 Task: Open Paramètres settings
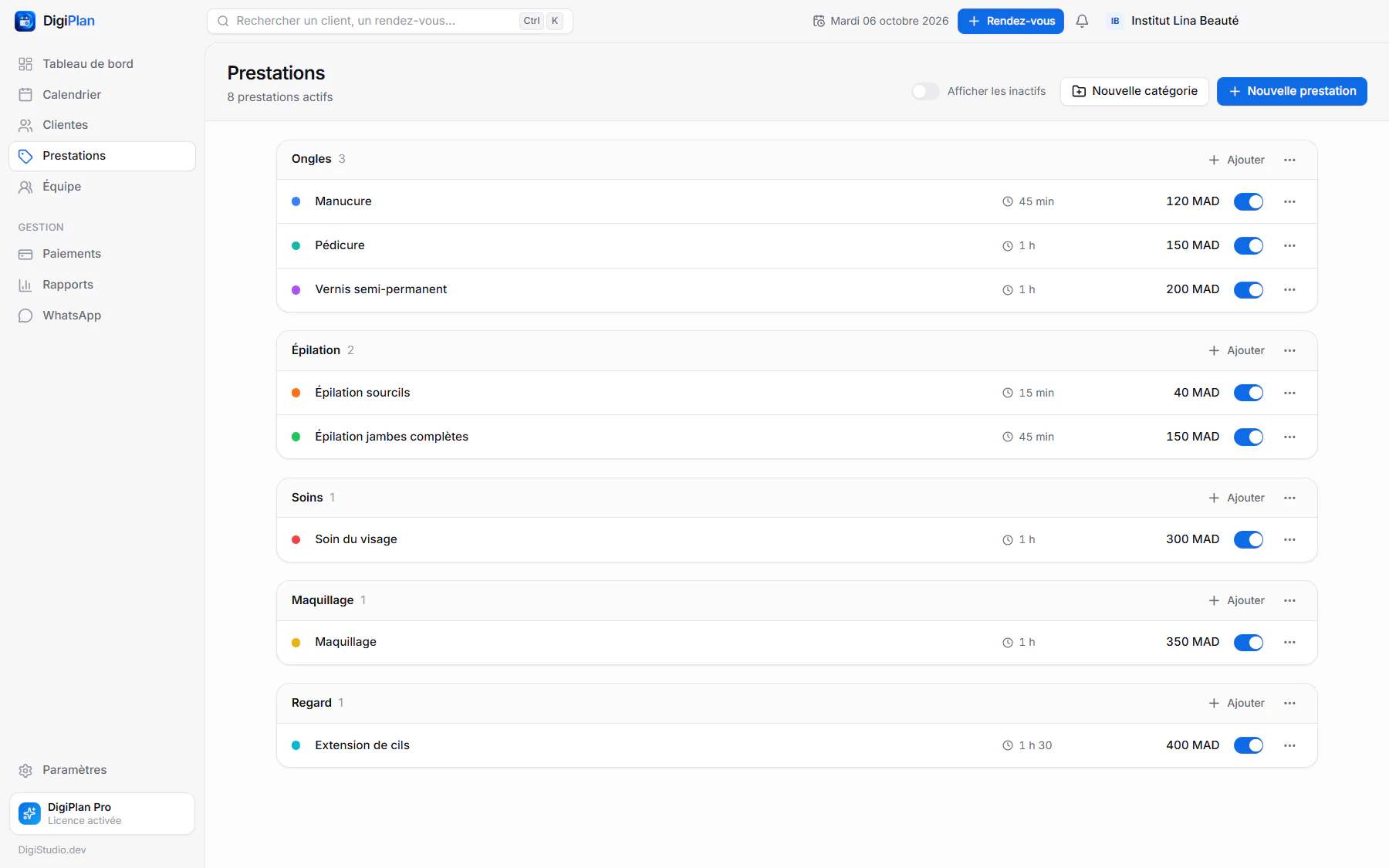(102, 770)
